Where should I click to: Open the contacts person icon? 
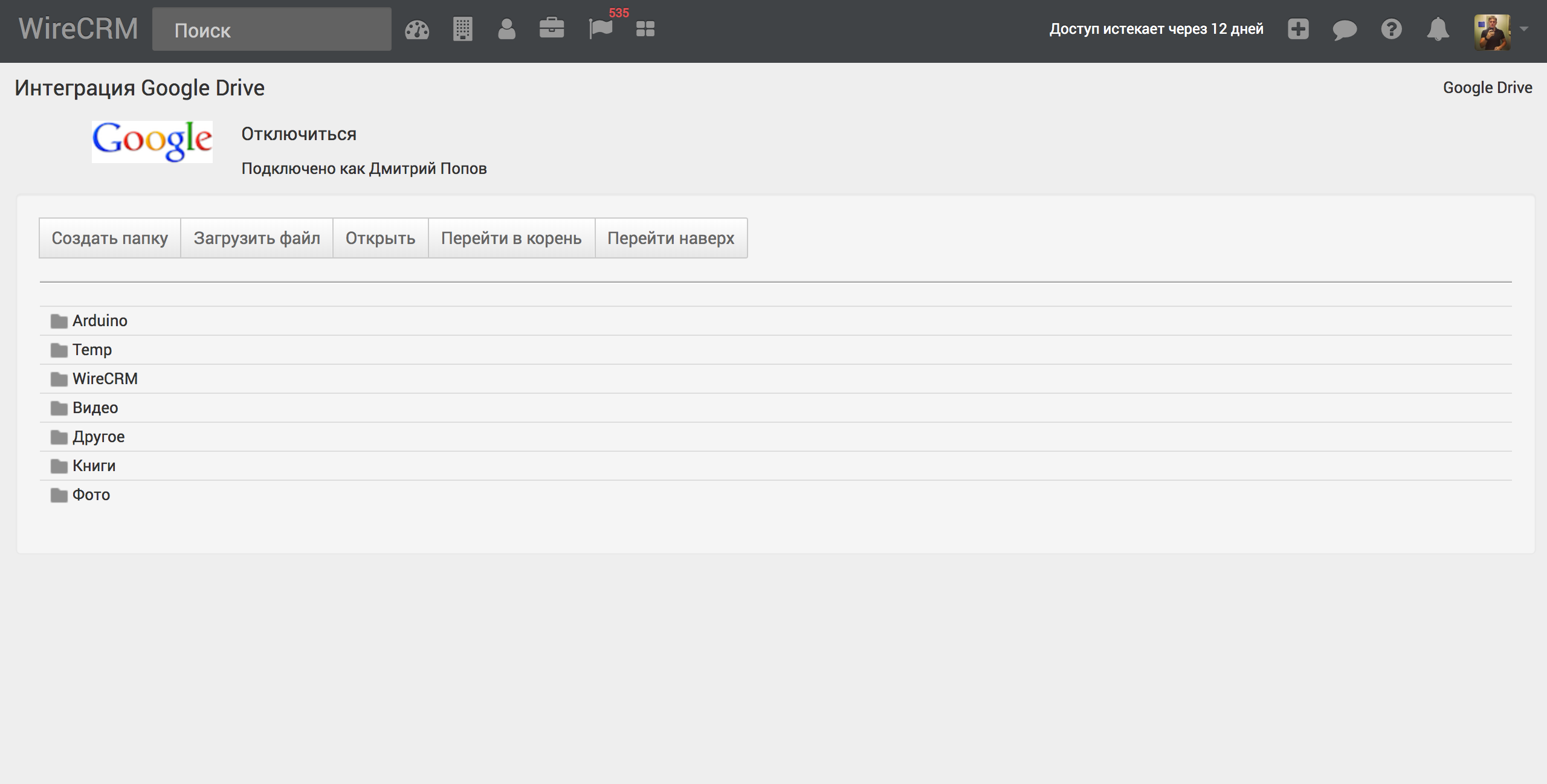point(506,29)
